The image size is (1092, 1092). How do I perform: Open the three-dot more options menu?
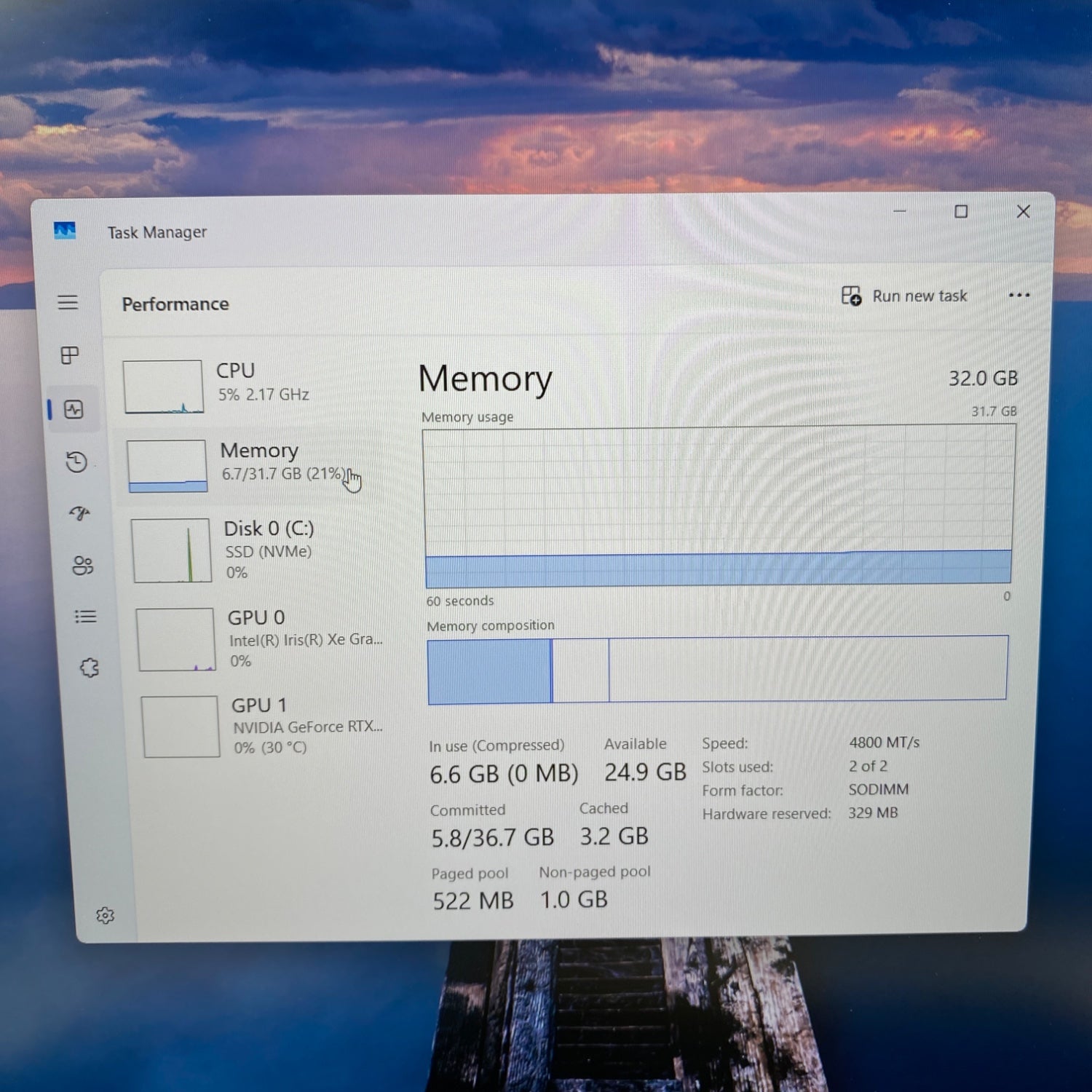tap(1018, 296)
